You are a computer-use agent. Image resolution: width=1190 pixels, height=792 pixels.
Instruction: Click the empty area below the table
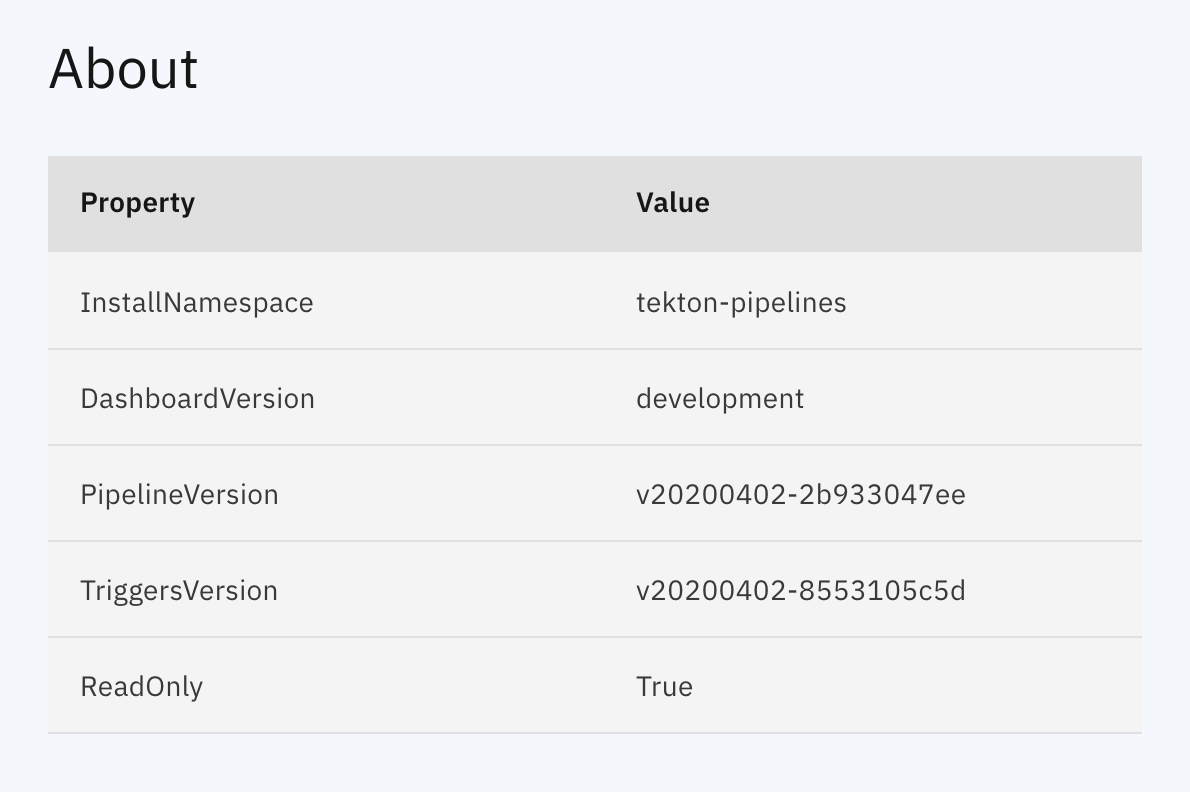point(595,765)
